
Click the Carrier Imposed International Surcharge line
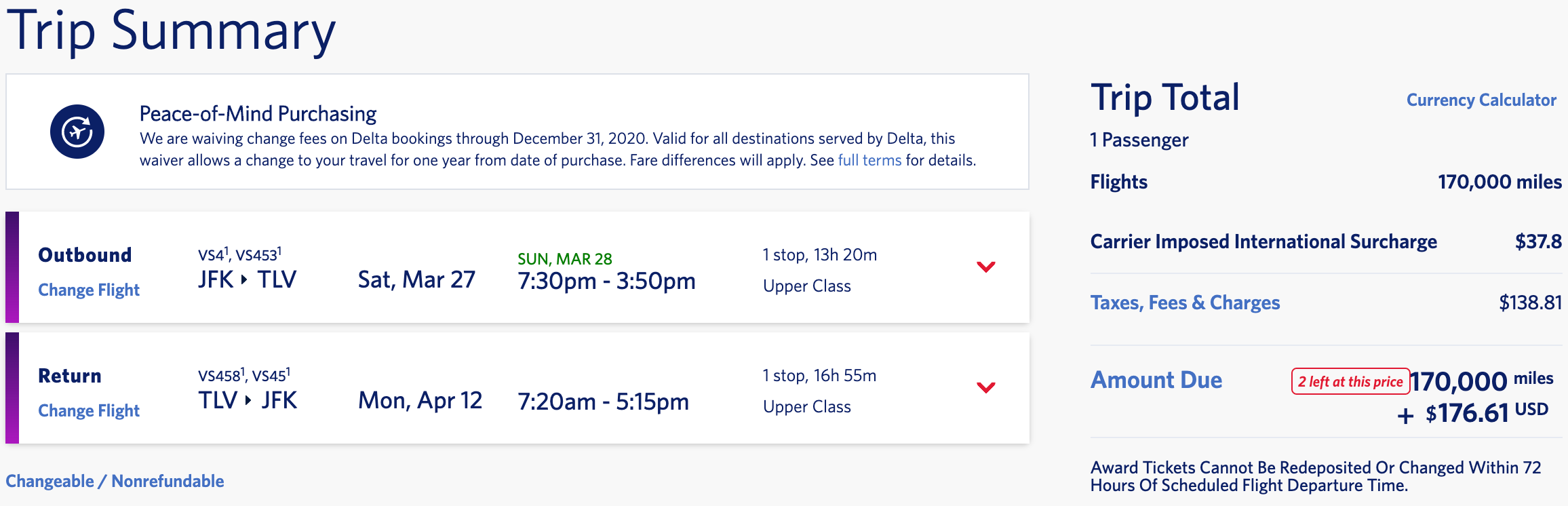coord(1263,242)
